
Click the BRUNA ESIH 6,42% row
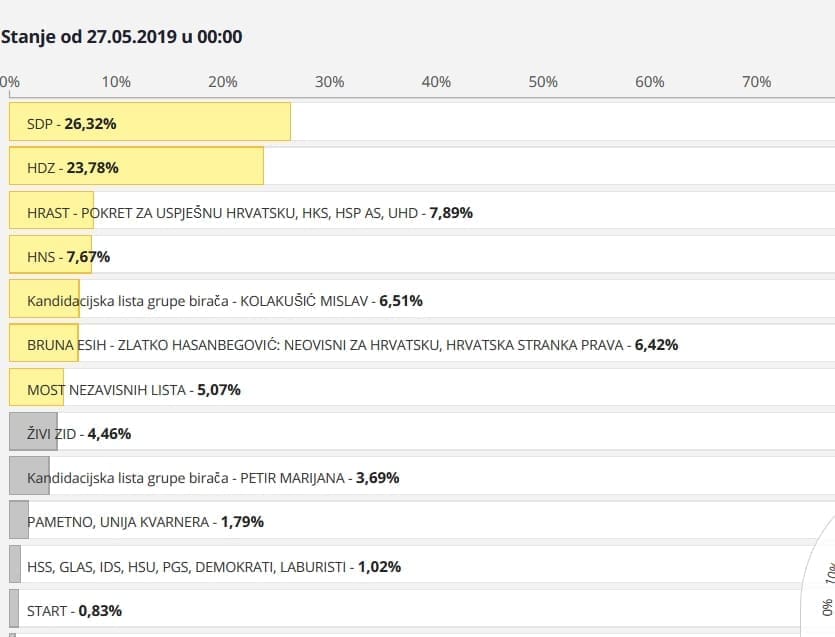pyautogui.click(x=352, y=345)
